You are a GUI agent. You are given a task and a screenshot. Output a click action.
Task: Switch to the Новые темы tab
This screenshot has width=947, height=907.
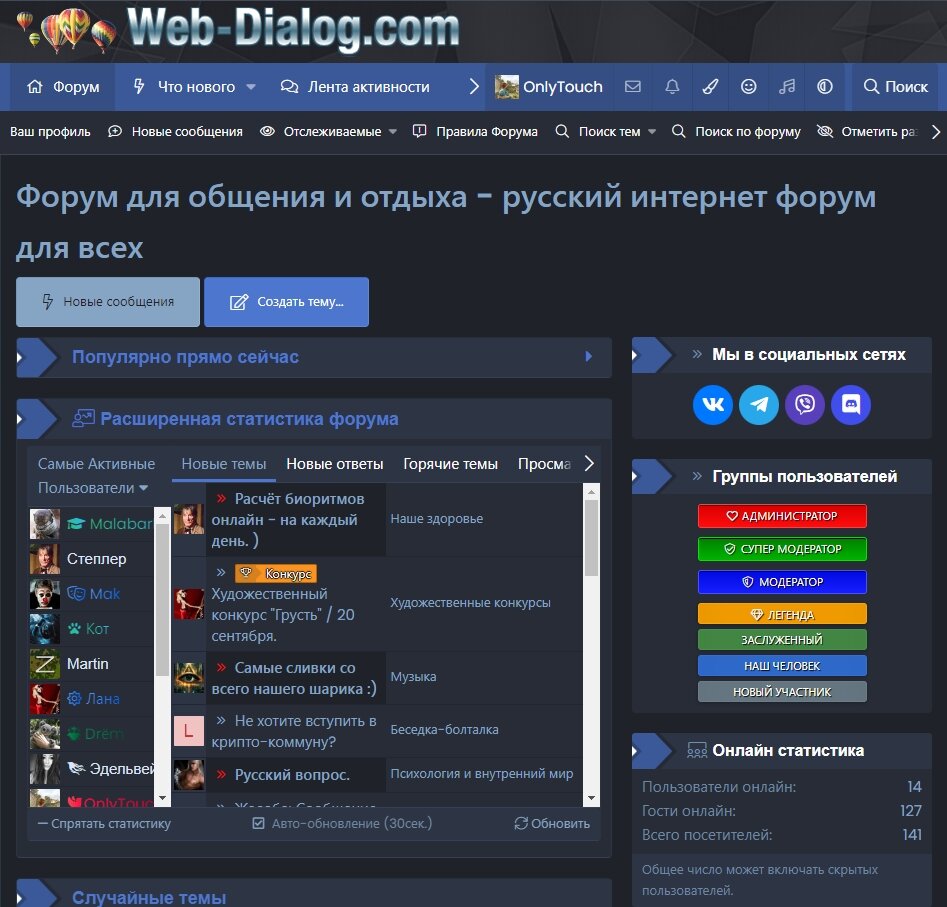[x=223, y=464]
